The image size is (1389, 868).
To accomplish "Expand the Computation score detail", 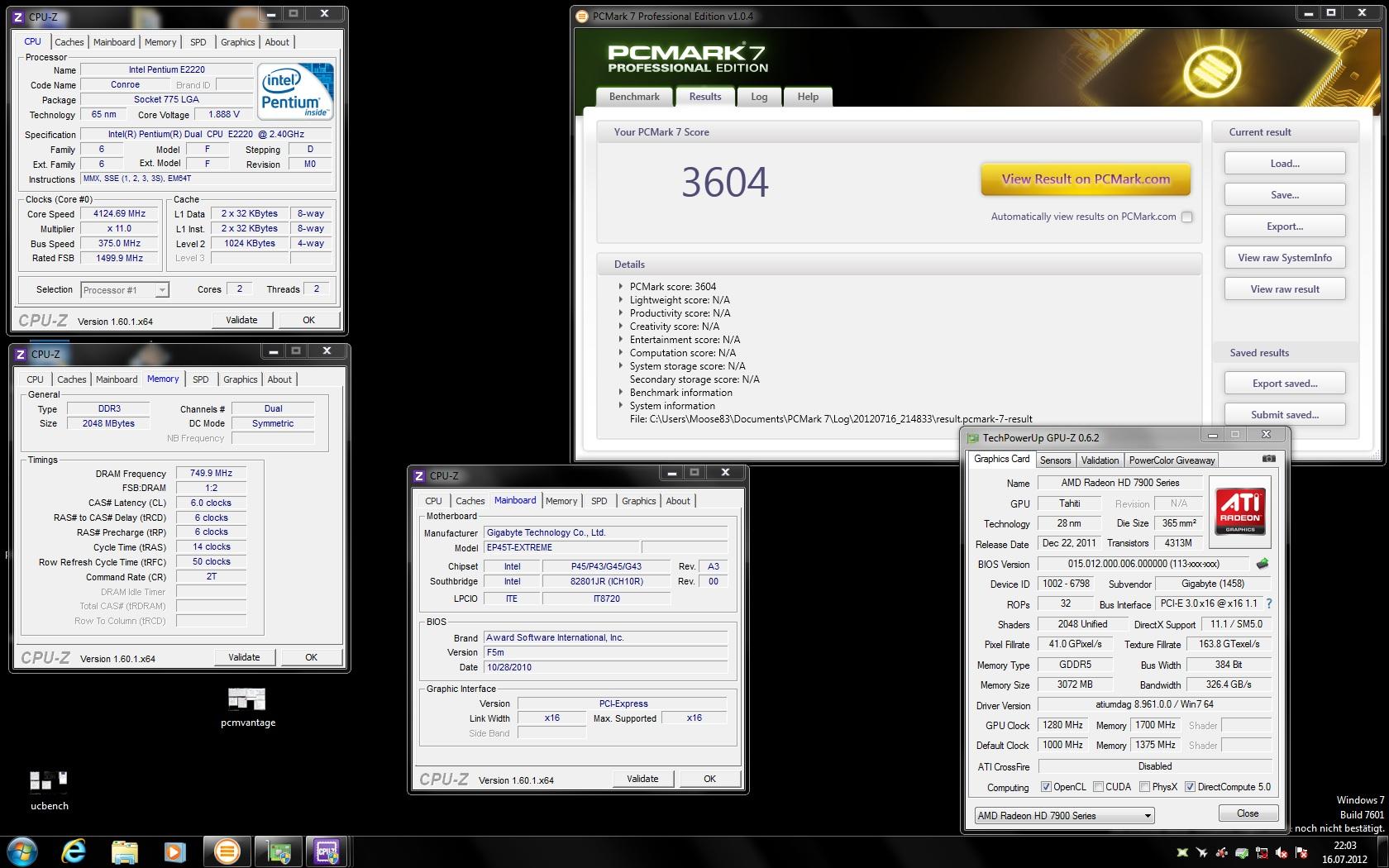I will click(621, 352).
